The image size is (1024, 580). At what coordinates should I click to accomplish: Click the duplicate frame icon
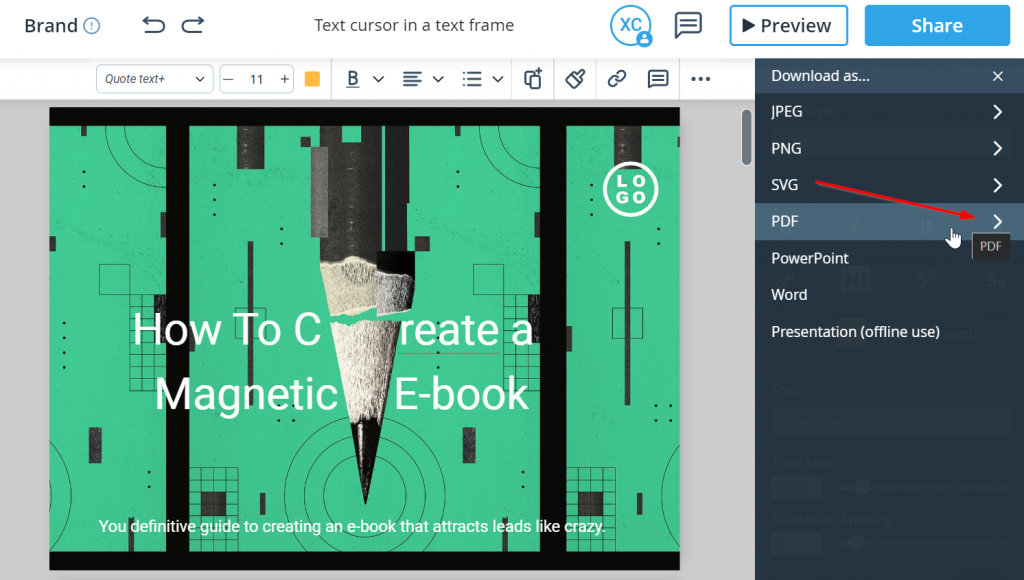533,78
